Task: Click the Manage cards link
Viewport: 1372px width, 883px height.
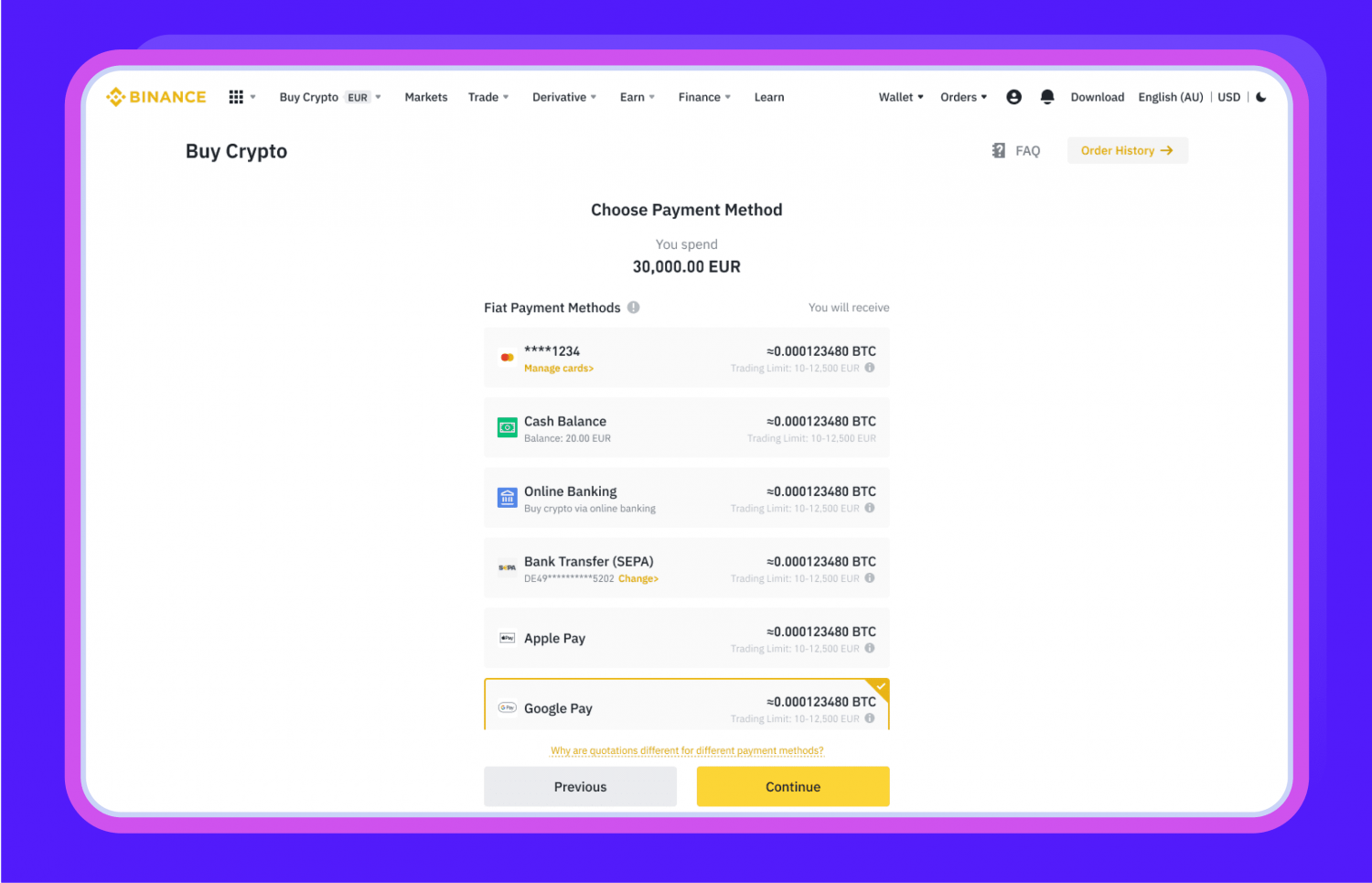Action: tap(559, 368)
